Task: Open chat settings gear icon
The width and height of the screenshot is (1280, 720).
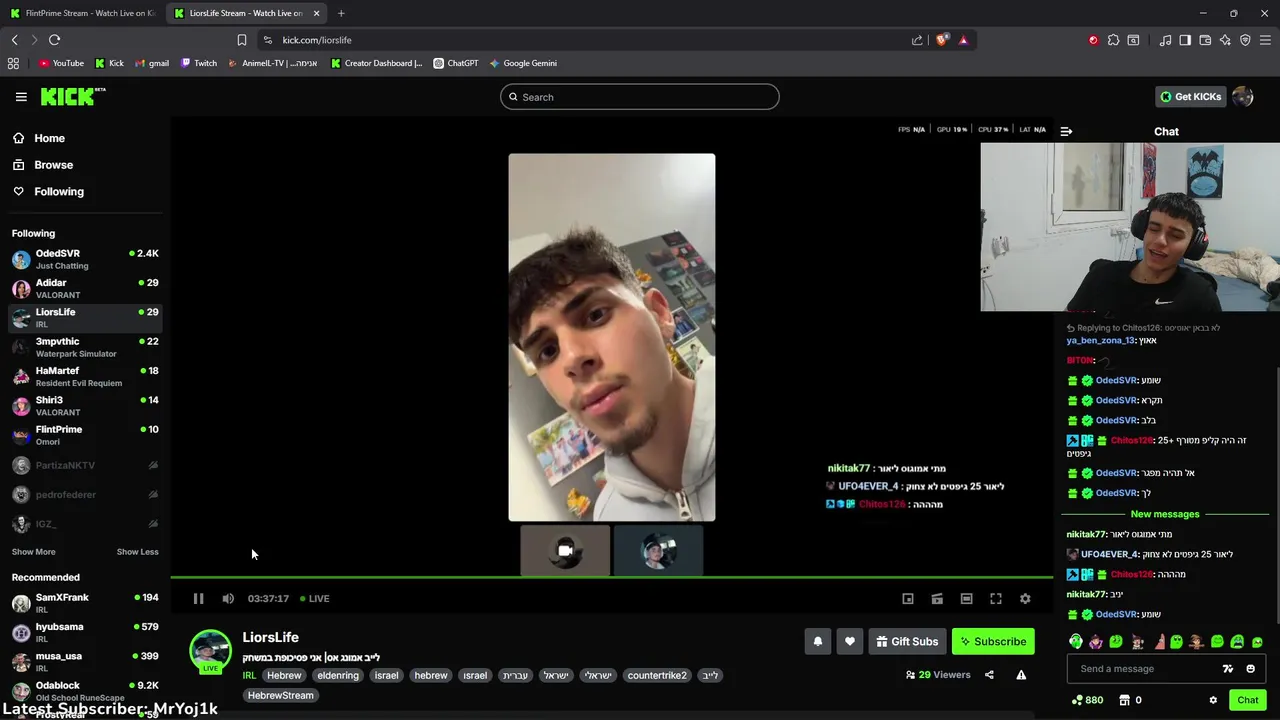Action: pos(1213,700)
